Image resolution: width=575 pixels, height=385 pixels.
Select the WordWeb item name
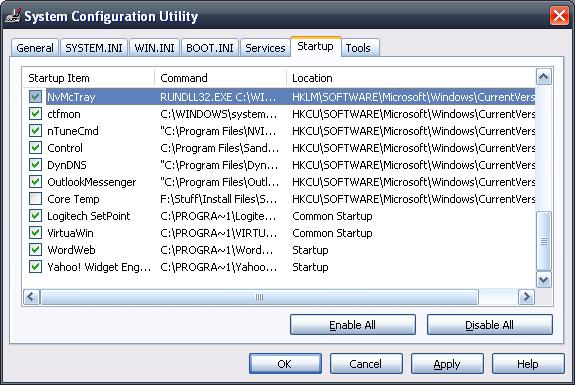[71, 250]
